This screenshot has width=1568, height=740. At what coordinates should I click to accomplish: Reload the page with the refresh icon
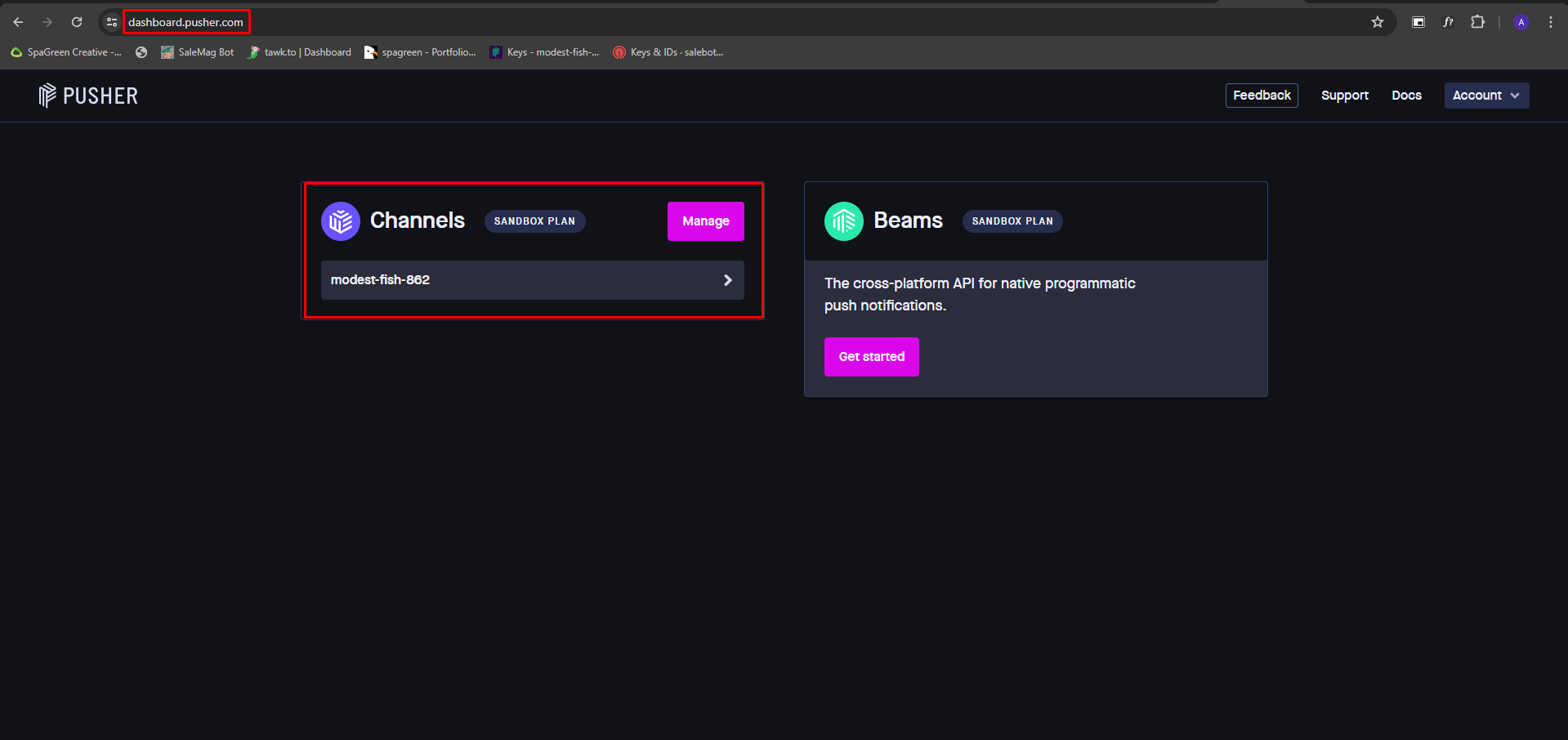click(x=77, y=22)
